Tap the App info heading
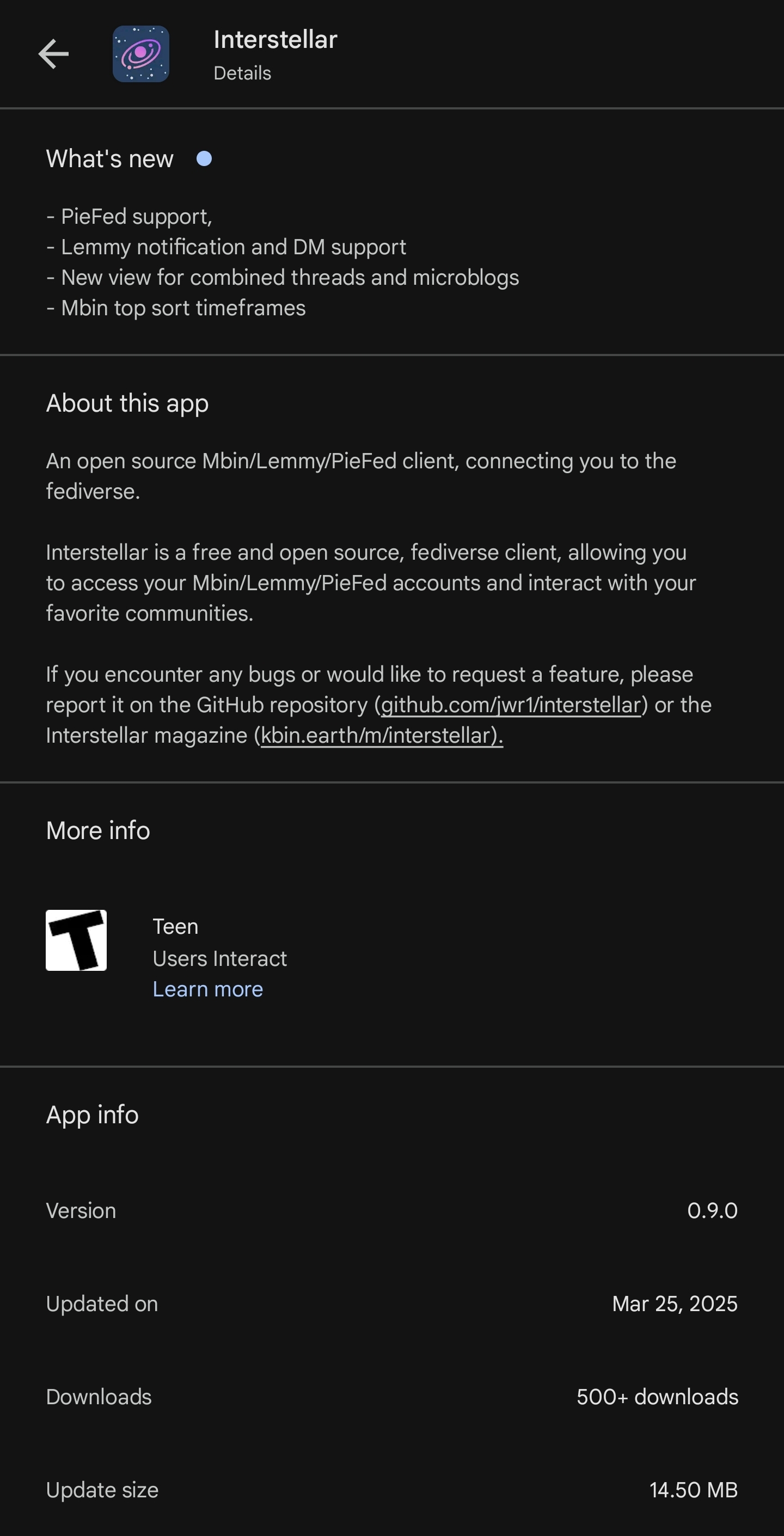This screenshot has width=784, height=1536. point(93,1115)
